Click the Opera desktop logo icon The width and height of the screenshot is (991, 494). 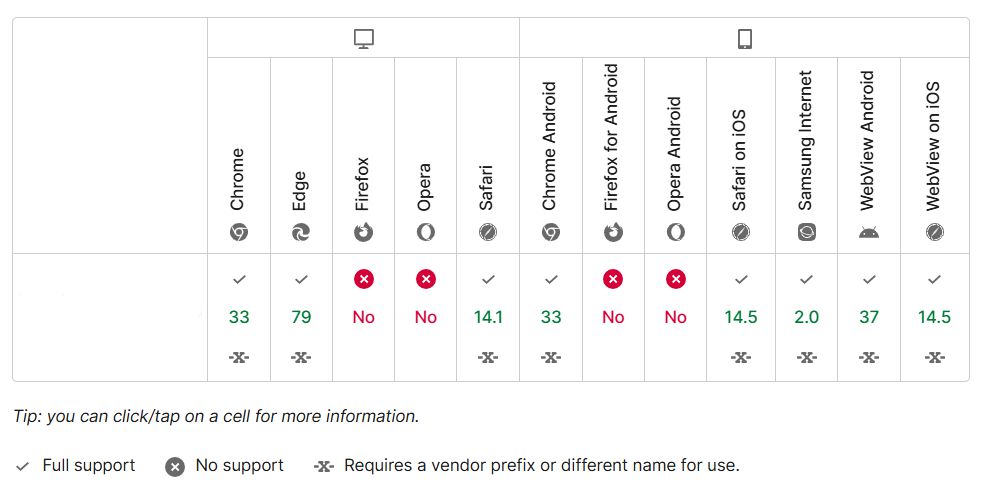click(426, 232)
